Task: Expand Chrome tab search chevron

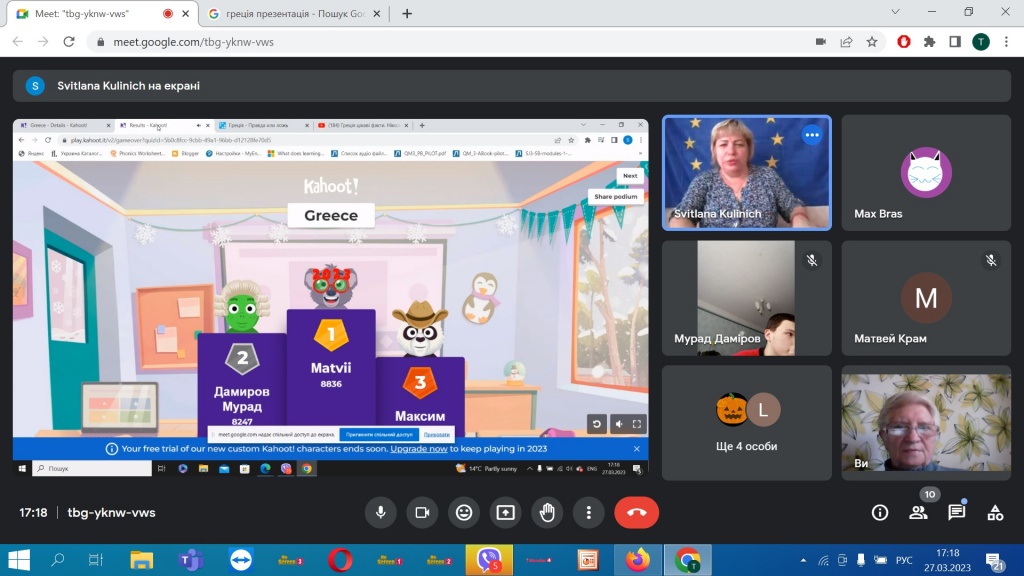Action: 893,13
